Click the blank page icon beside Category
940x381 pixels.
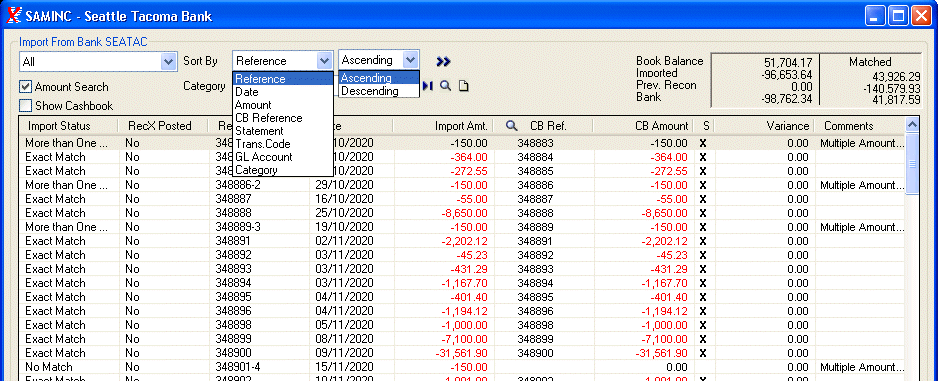[x=463, y=86]
